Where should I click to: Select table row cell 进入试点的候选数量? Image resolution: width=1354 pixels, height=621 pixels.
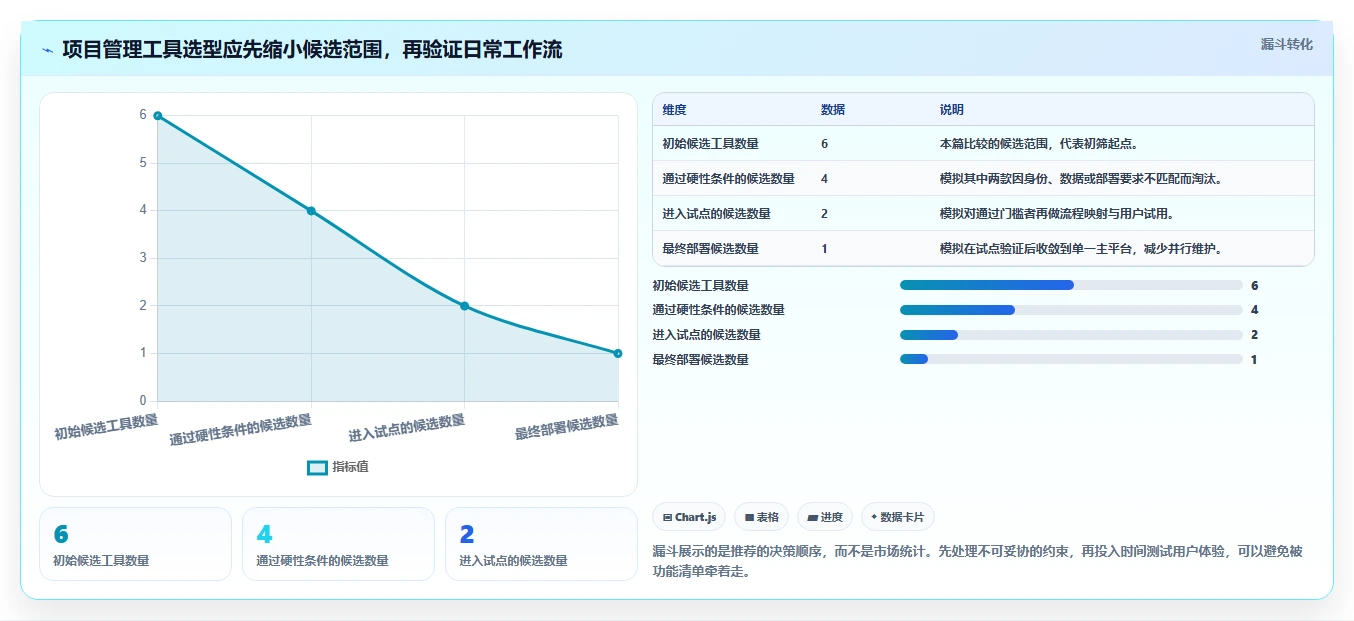(x=716, y=214)
